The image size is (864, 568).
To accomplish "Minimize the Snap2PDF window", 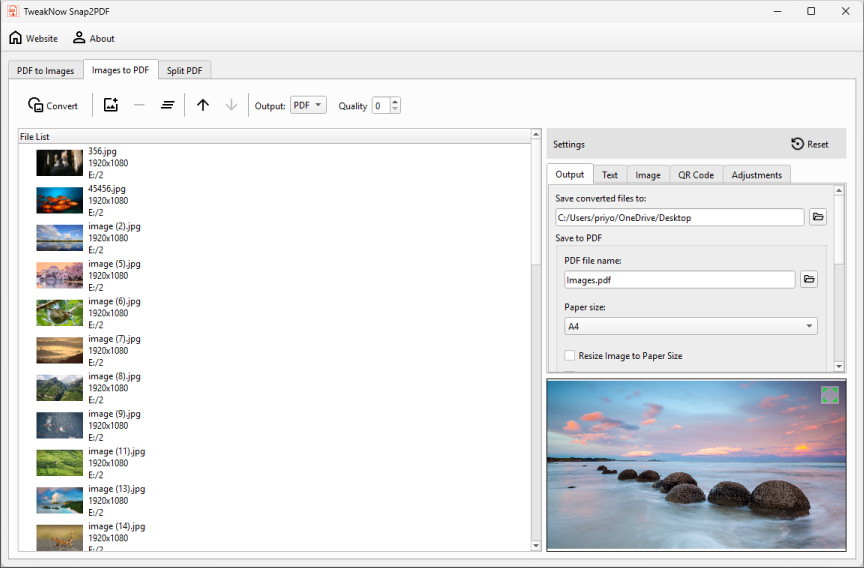I will click(777, 11).
